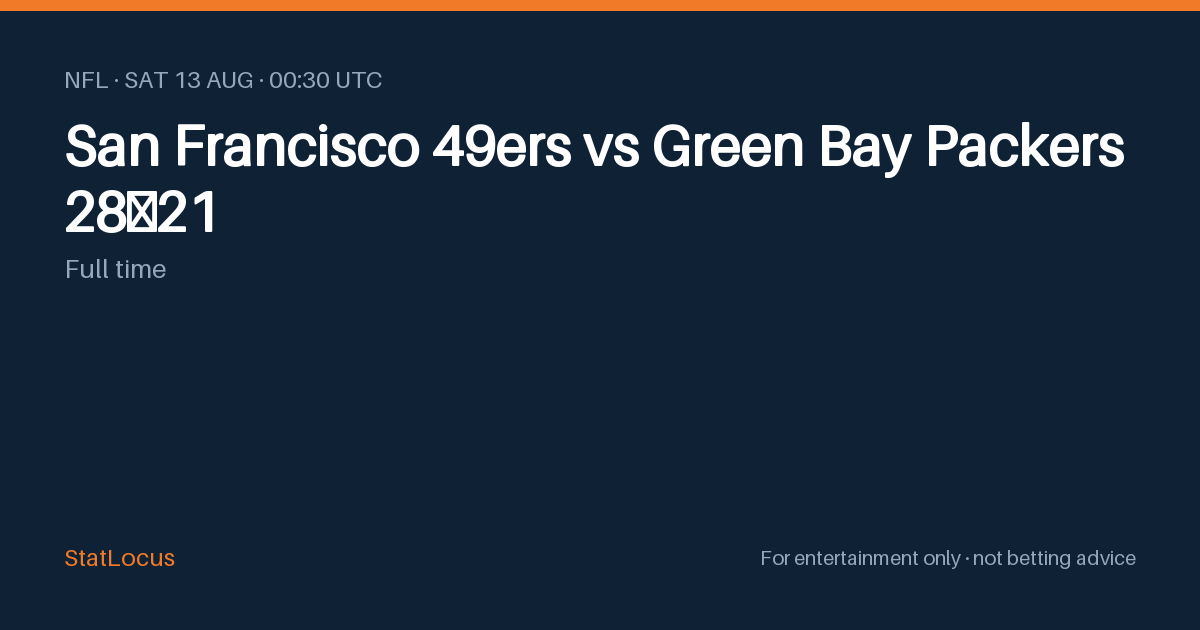Viewport: 1200px width, 630px height.
Task: Click the NFL league label
Action: (x=86, y=81)
